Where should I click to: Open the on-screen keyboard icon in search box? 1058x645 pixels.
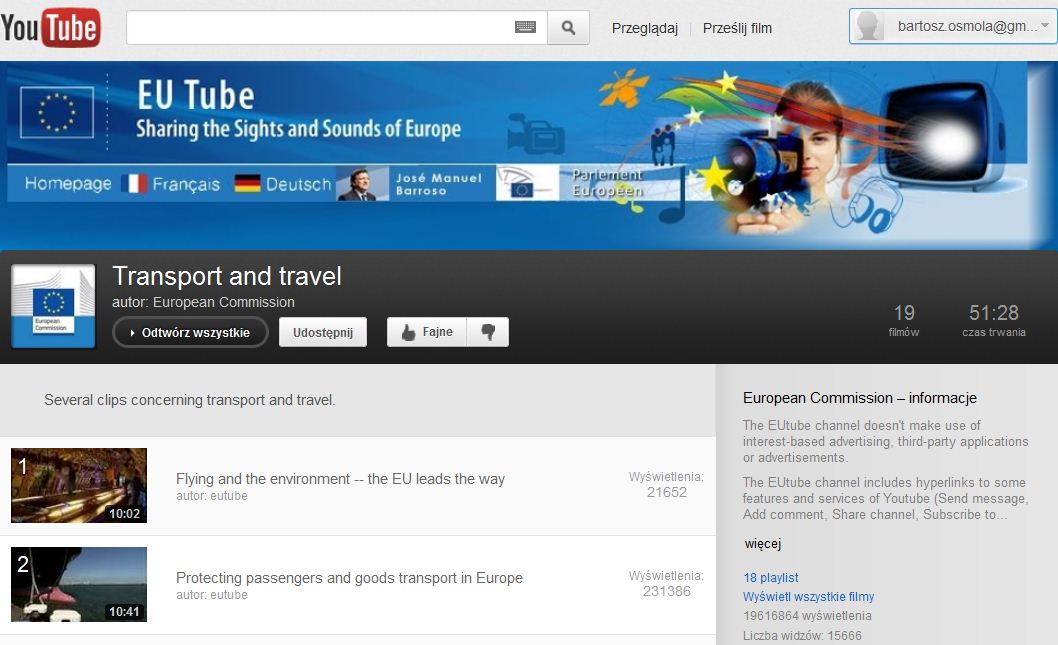[525, 27]
